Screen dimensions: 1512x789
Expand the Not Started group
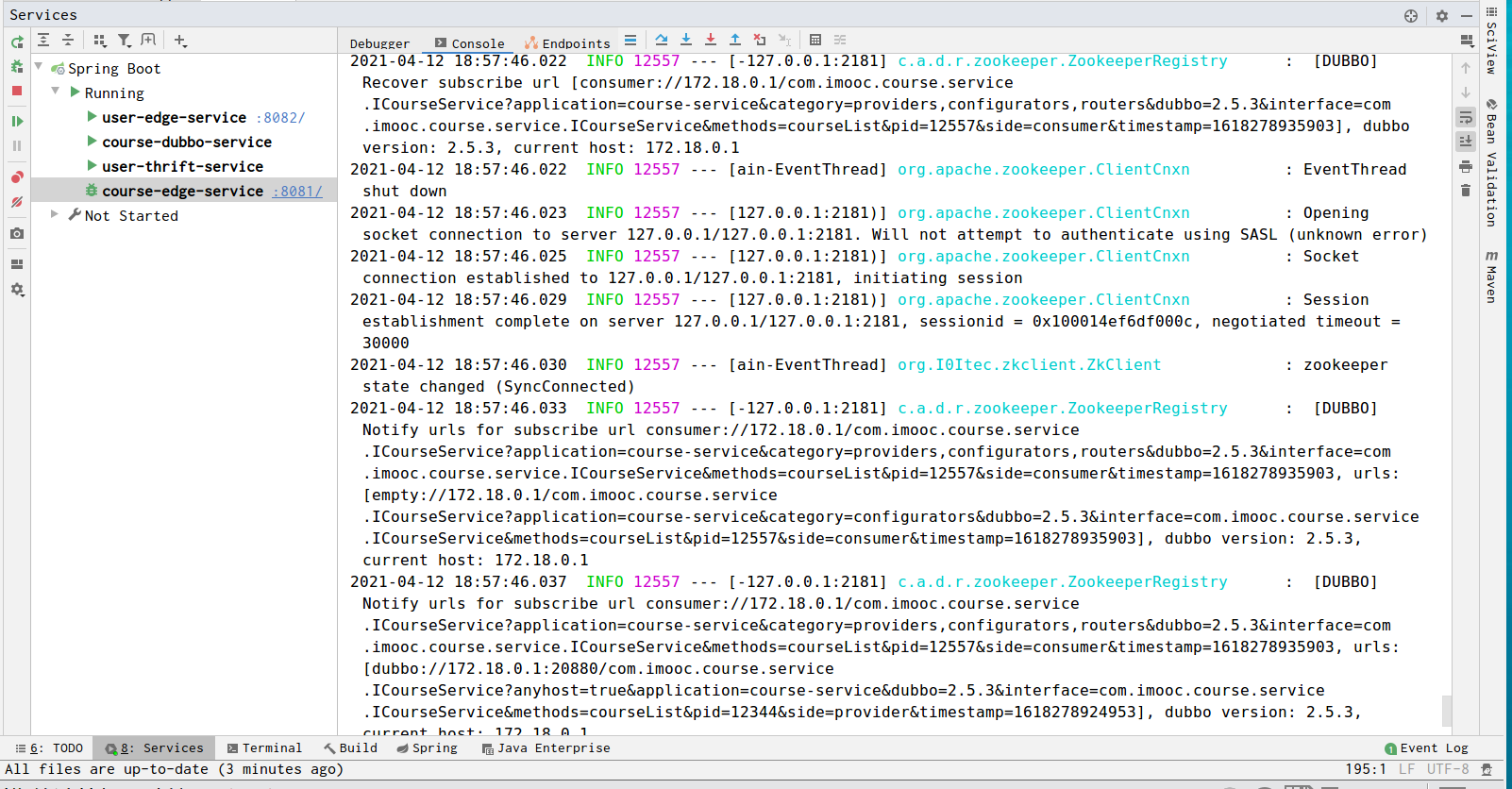(x=55, y=214)
